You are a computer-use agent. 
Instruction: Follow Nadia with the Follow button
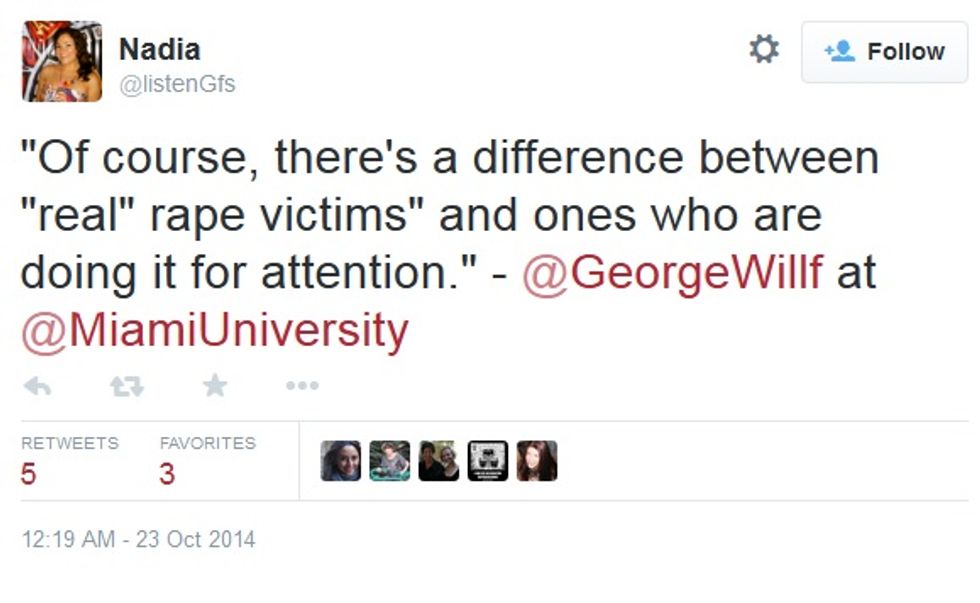click(x=884, y=52)
